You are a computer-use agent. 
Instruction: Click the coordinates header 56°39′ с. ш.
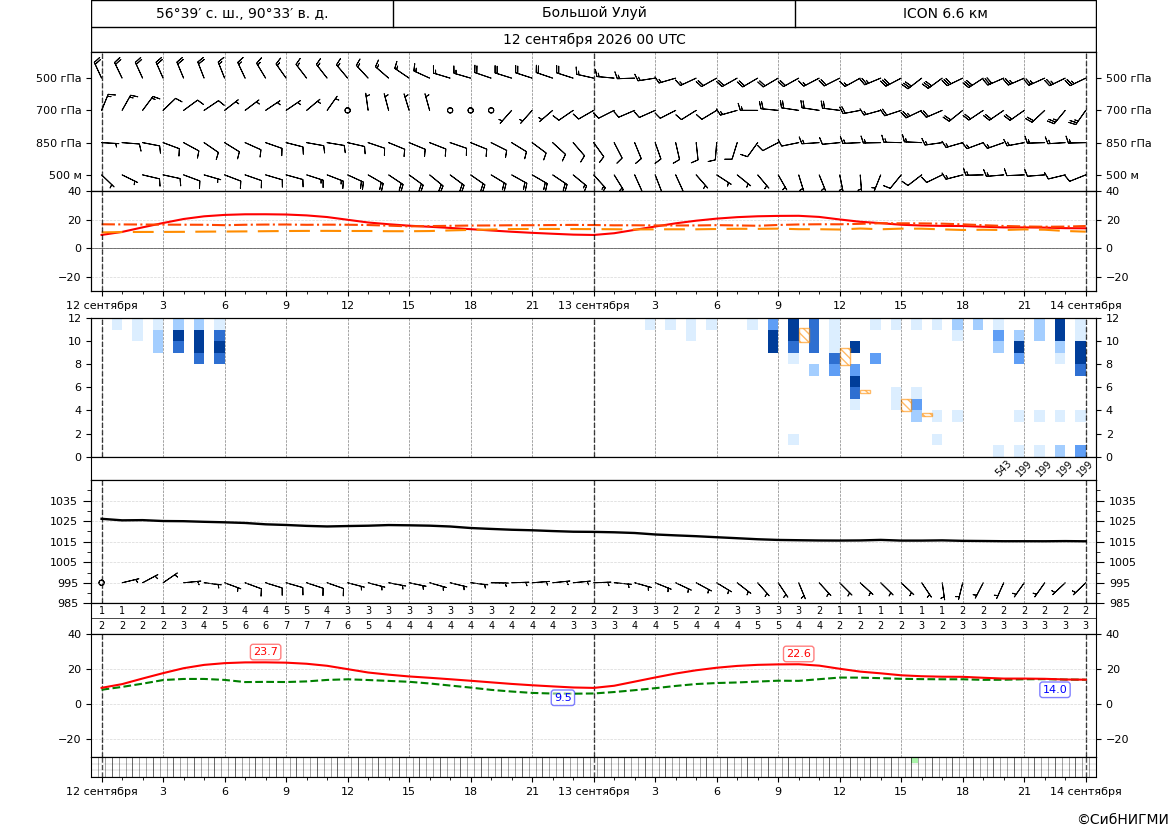tap(202, 13)
